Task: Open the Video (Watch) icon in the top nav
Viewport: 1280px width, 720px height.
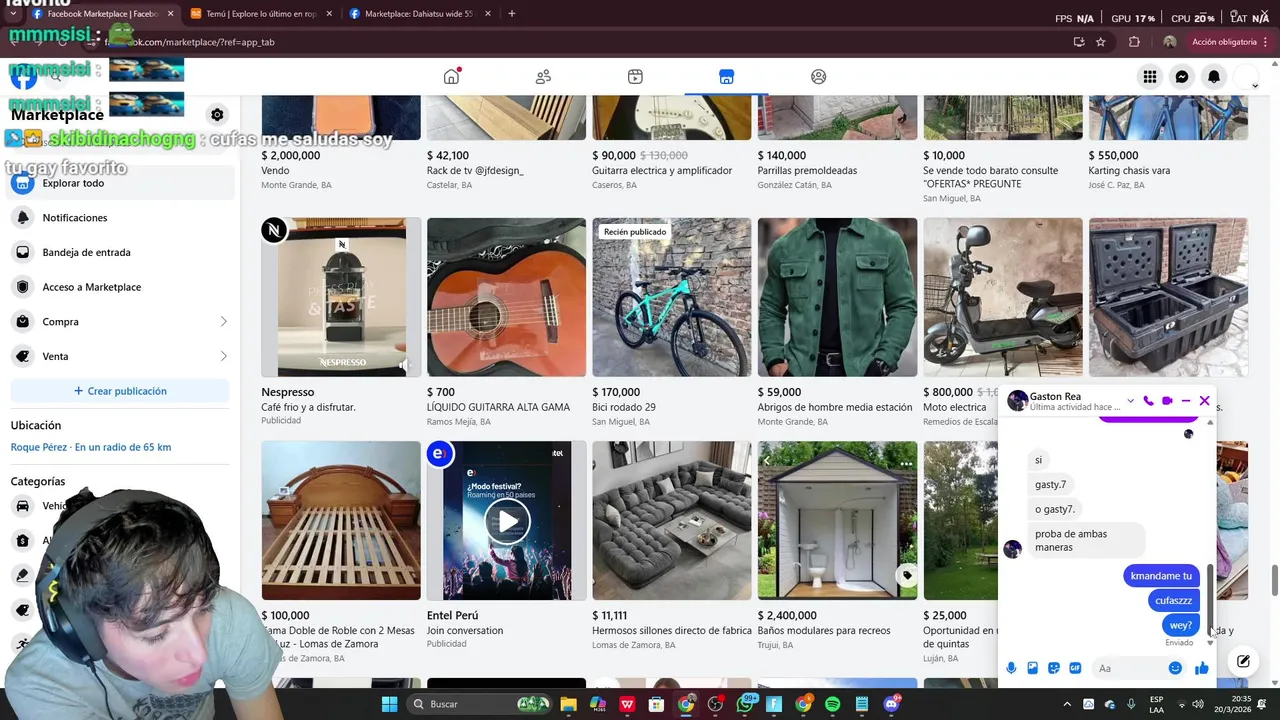Action: [635, 77]
